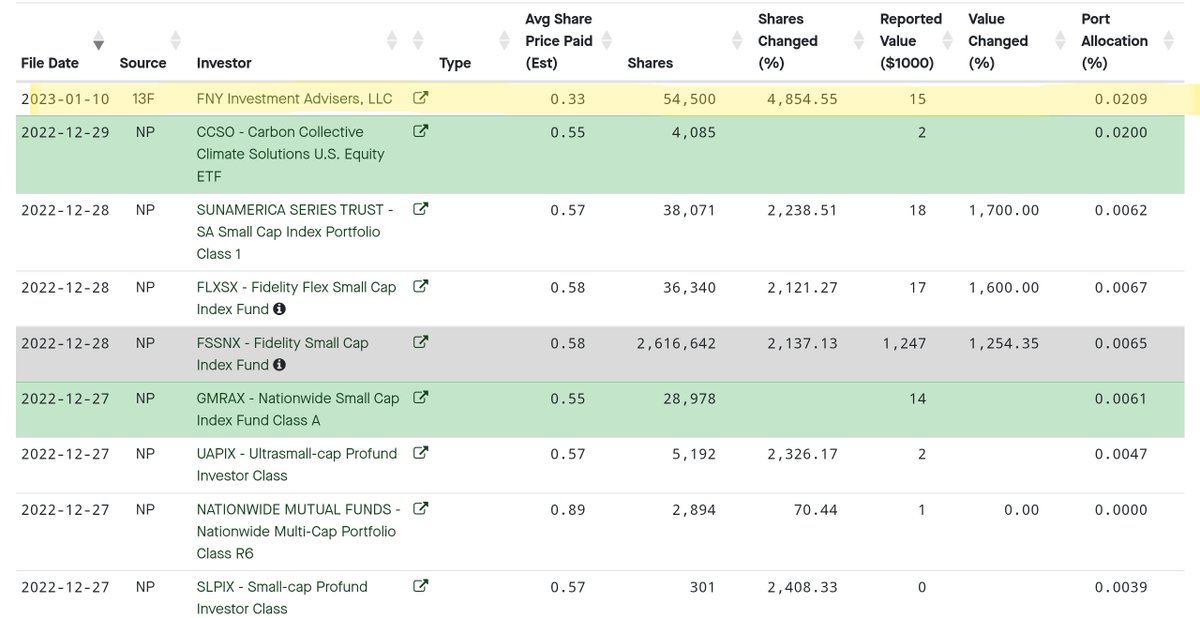This screenshot has height=618, width=1200.
Task: Click info icon next to FSSNX Index Fund
Action: pos(280,365)
